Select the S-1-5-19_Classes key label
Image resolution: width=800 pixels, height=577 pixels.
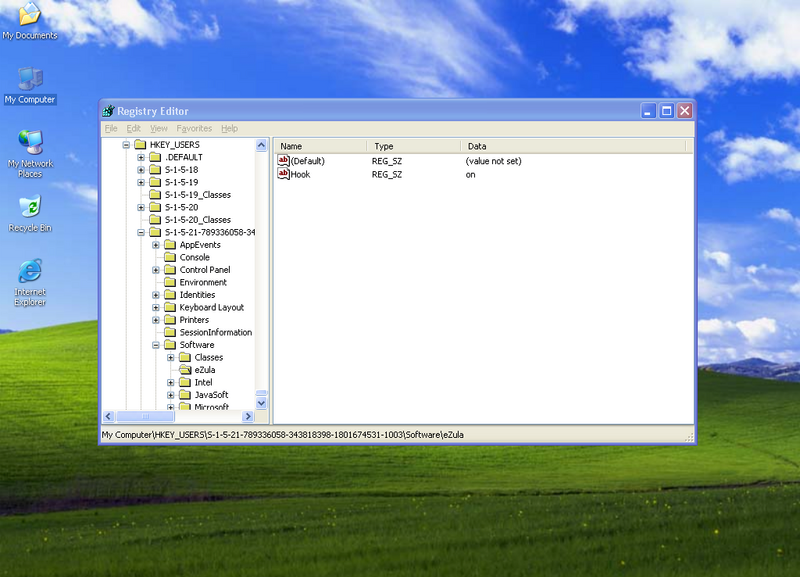197,195
